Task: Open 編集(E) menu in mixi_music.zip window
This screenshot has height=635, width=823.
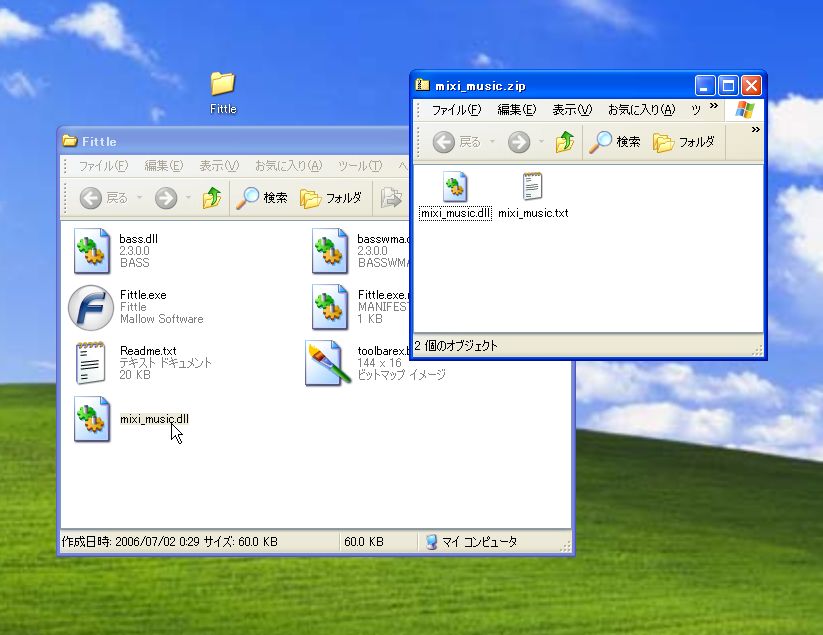Action: pos(516,110)
